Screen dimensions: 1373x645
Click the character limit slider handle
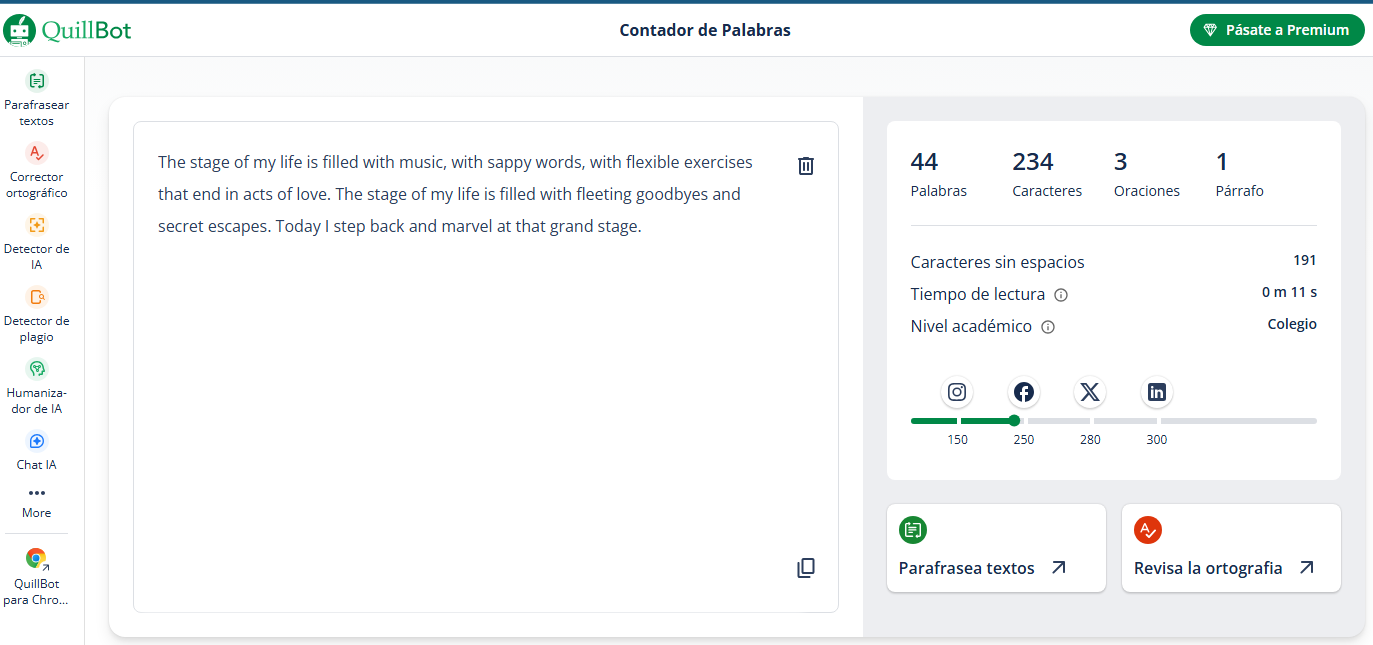[1014, 421]
